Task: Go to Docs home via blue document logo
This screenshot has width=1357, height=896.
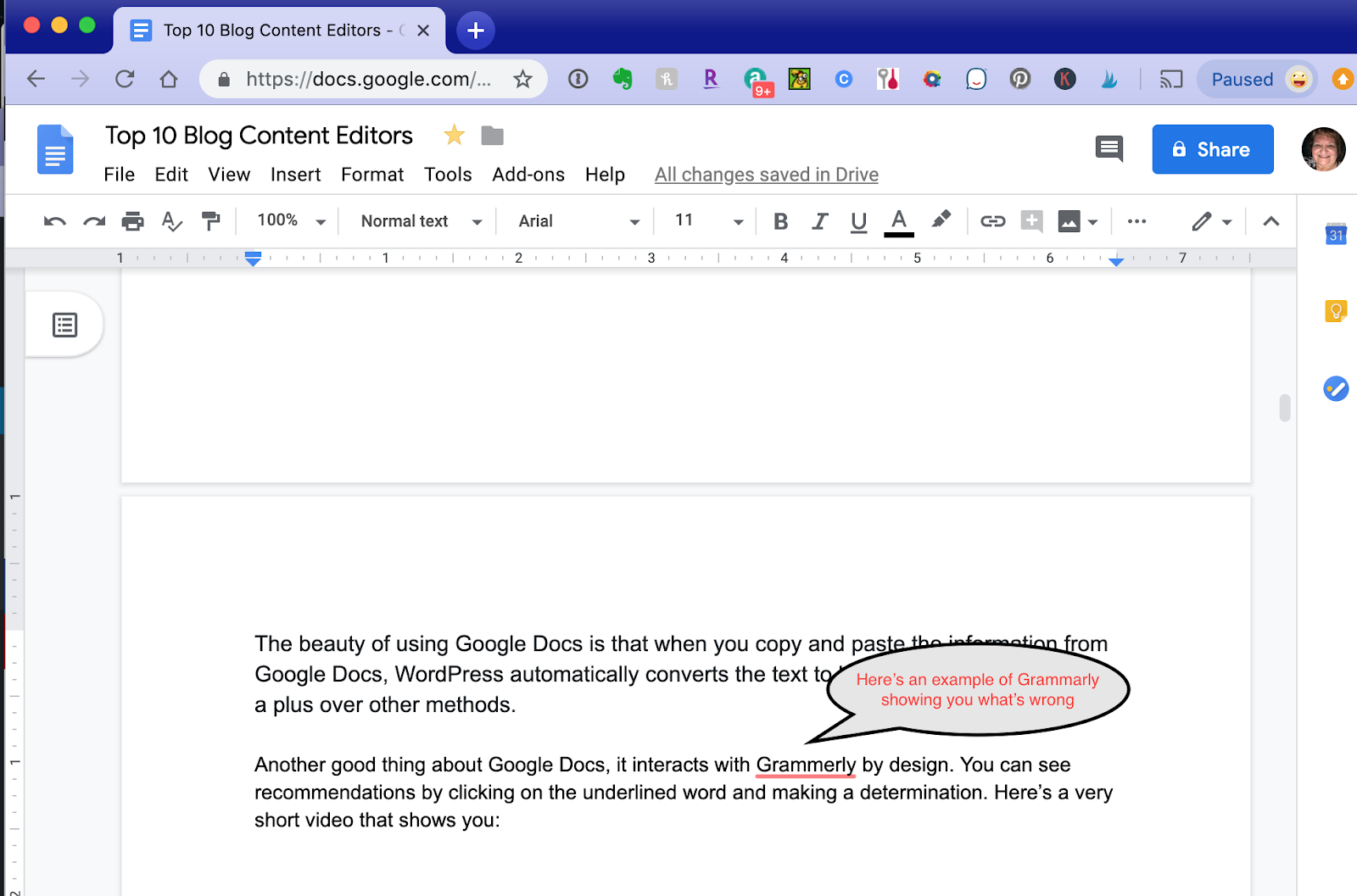Action: (x=55, y=149)
